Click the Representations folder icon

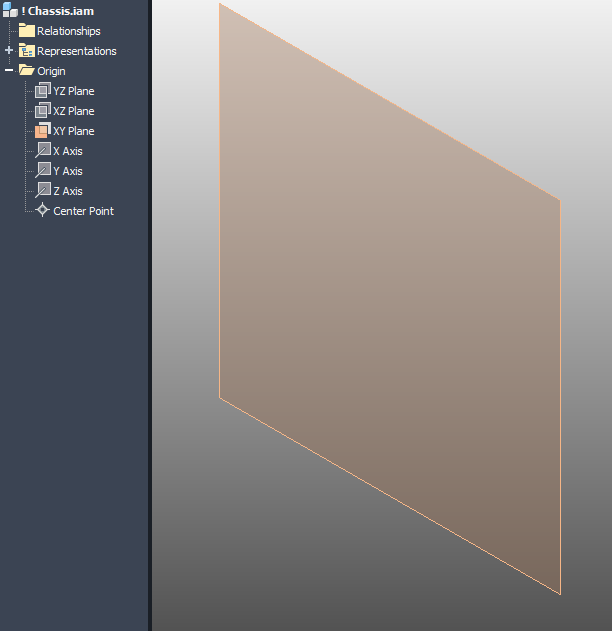point(27,51)
